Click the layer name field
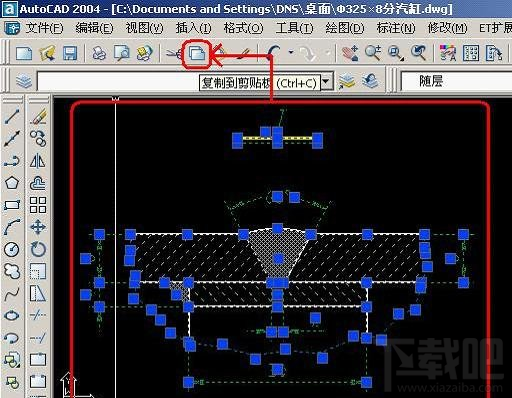Screen dimensions: 512x398 coord(185,81)
